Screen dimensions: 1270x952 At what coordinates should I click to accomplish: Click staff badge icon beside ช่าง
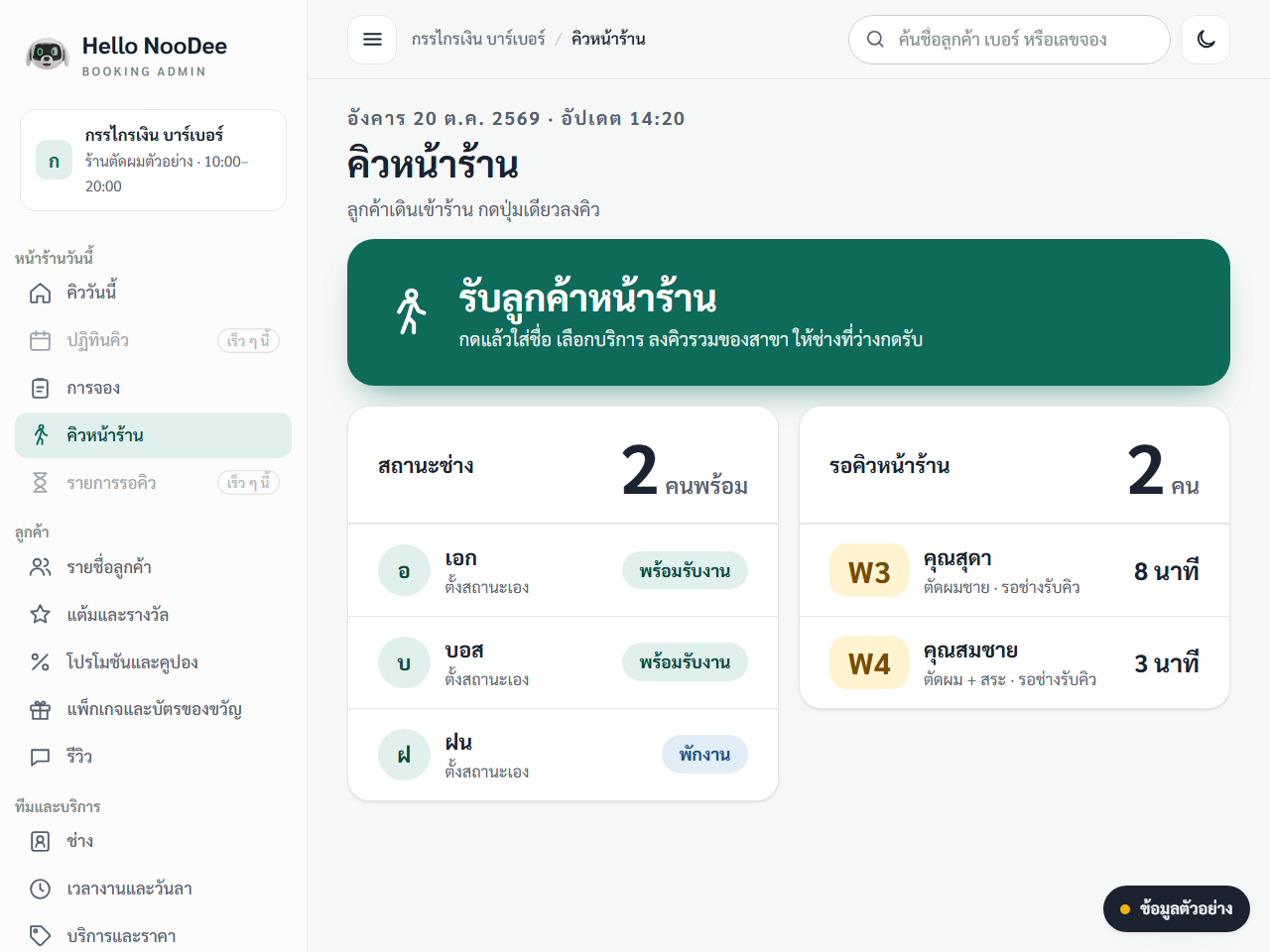pyautogui.click(x=40, y=841)
